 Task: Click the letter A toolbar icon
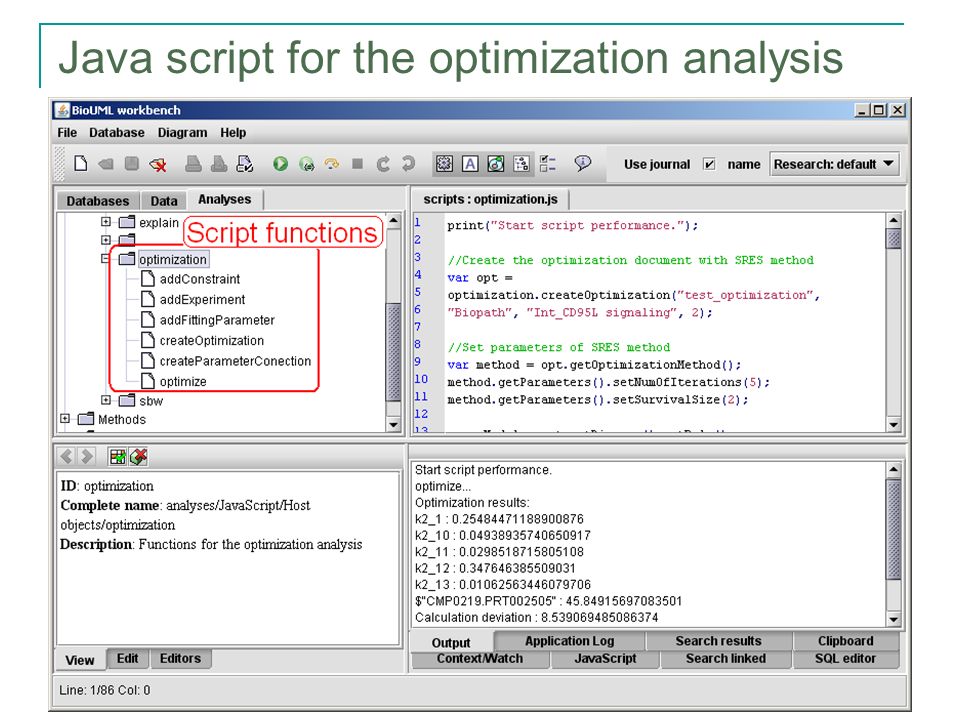(x=470, y=163)
